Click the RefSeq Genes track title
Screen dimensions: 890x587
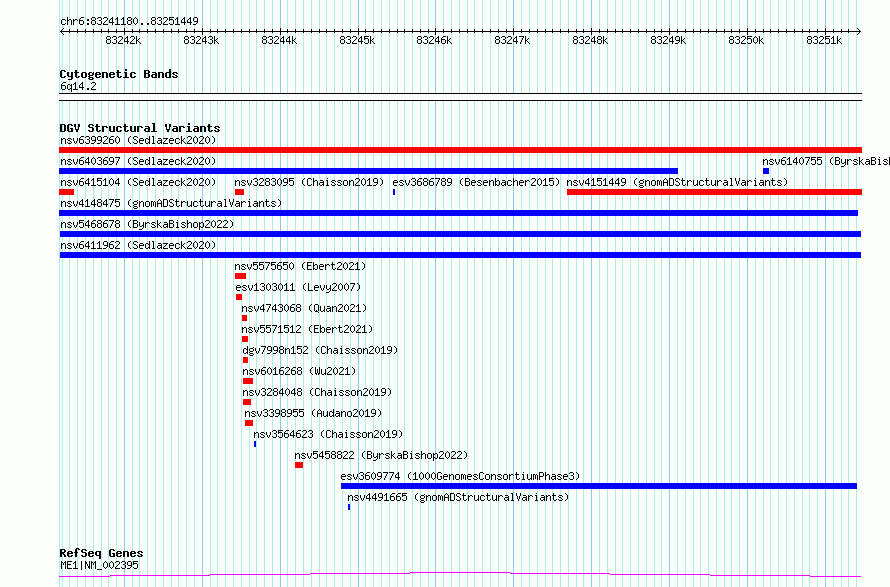click(101, 553)
